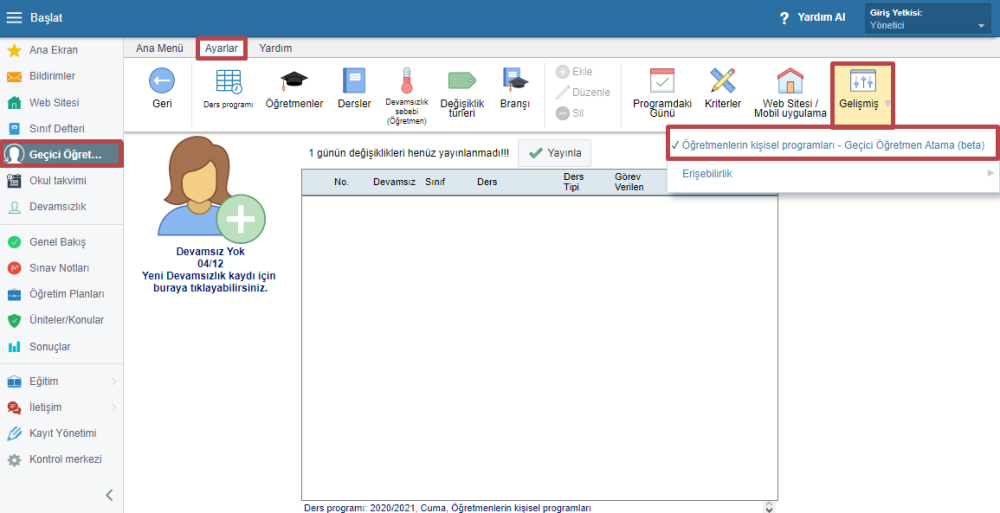Click the Ders Tipi column header
Viewport: 1000px width, 513px height.
click(574, 182)
